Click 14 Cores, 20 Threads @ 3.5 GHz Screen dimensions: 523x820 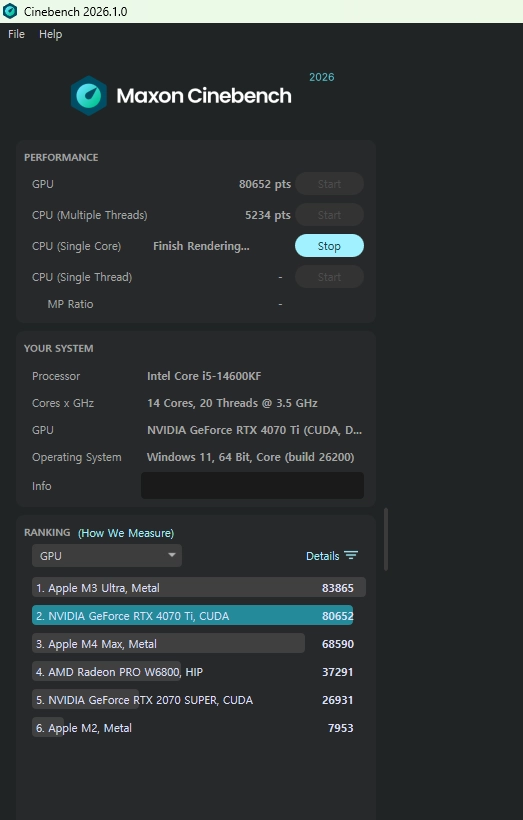232,403
